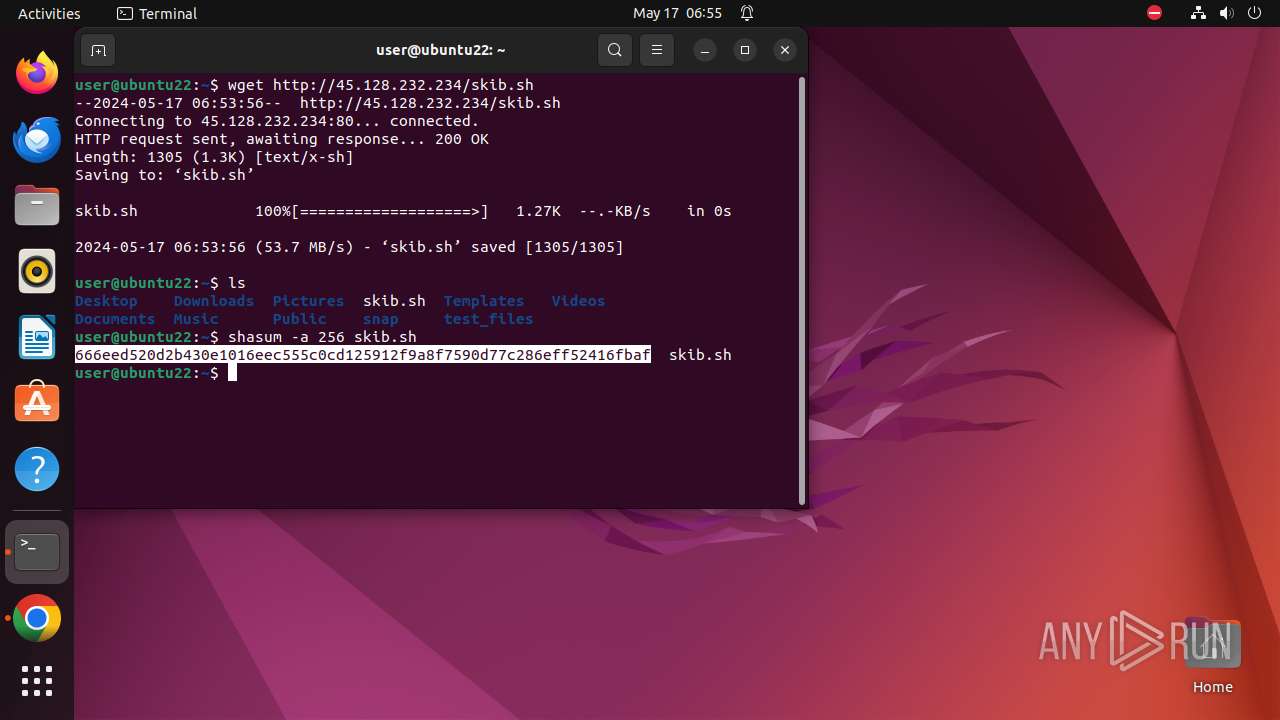The height and width of the screenshot is (720, 1280).
Task: Click the Videos directory name
Action: (x=578, y=301)
